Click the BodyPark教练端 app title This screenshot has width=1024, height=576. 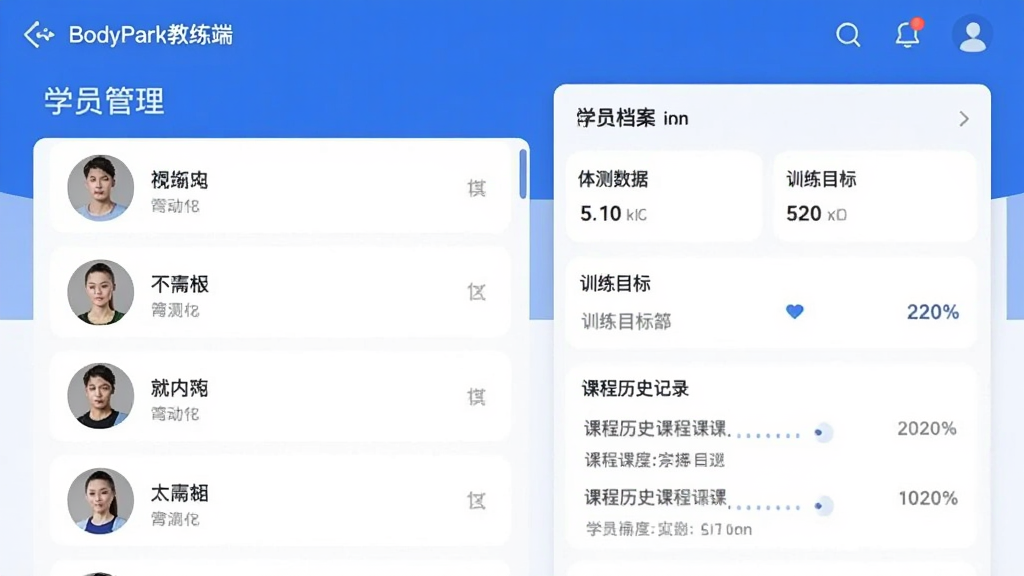[x=151, y=35]
